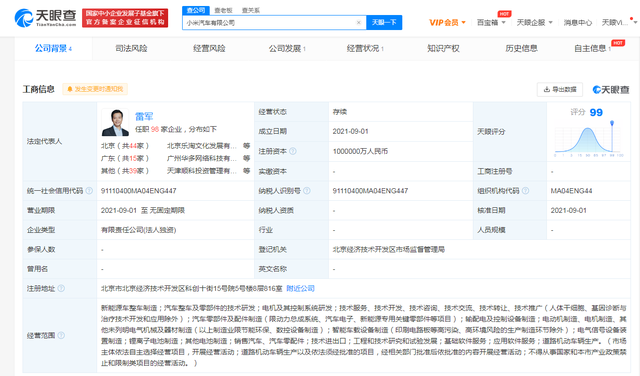
Task: Open the VIP会员 dropdown menu
Action: [x=447, y=22]
